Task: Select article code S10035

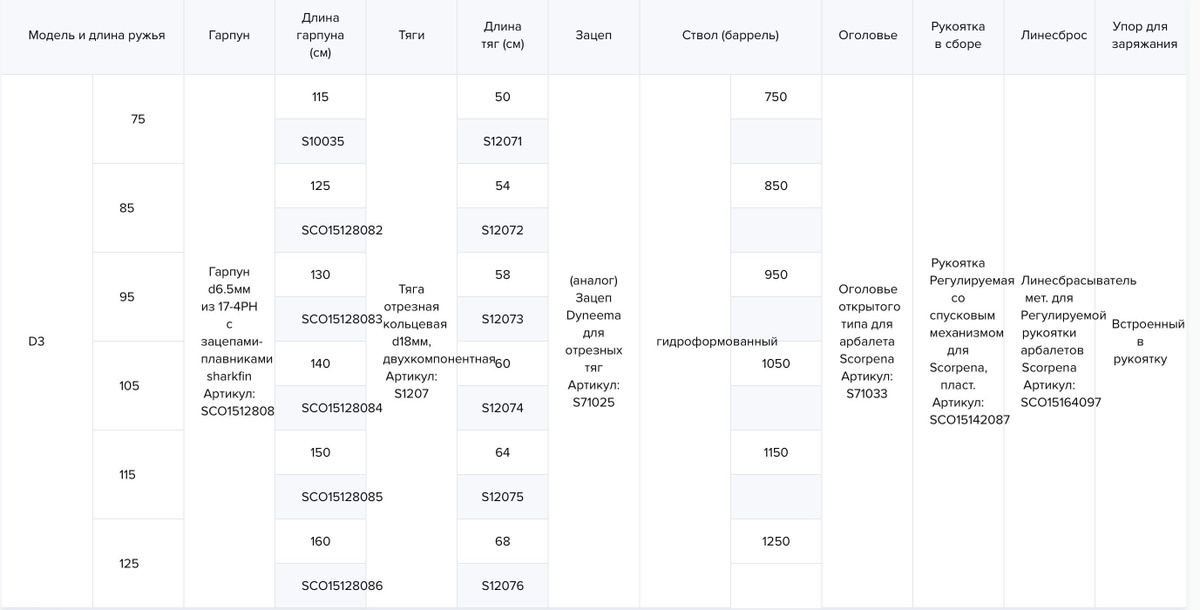Action: pos(321,141)
